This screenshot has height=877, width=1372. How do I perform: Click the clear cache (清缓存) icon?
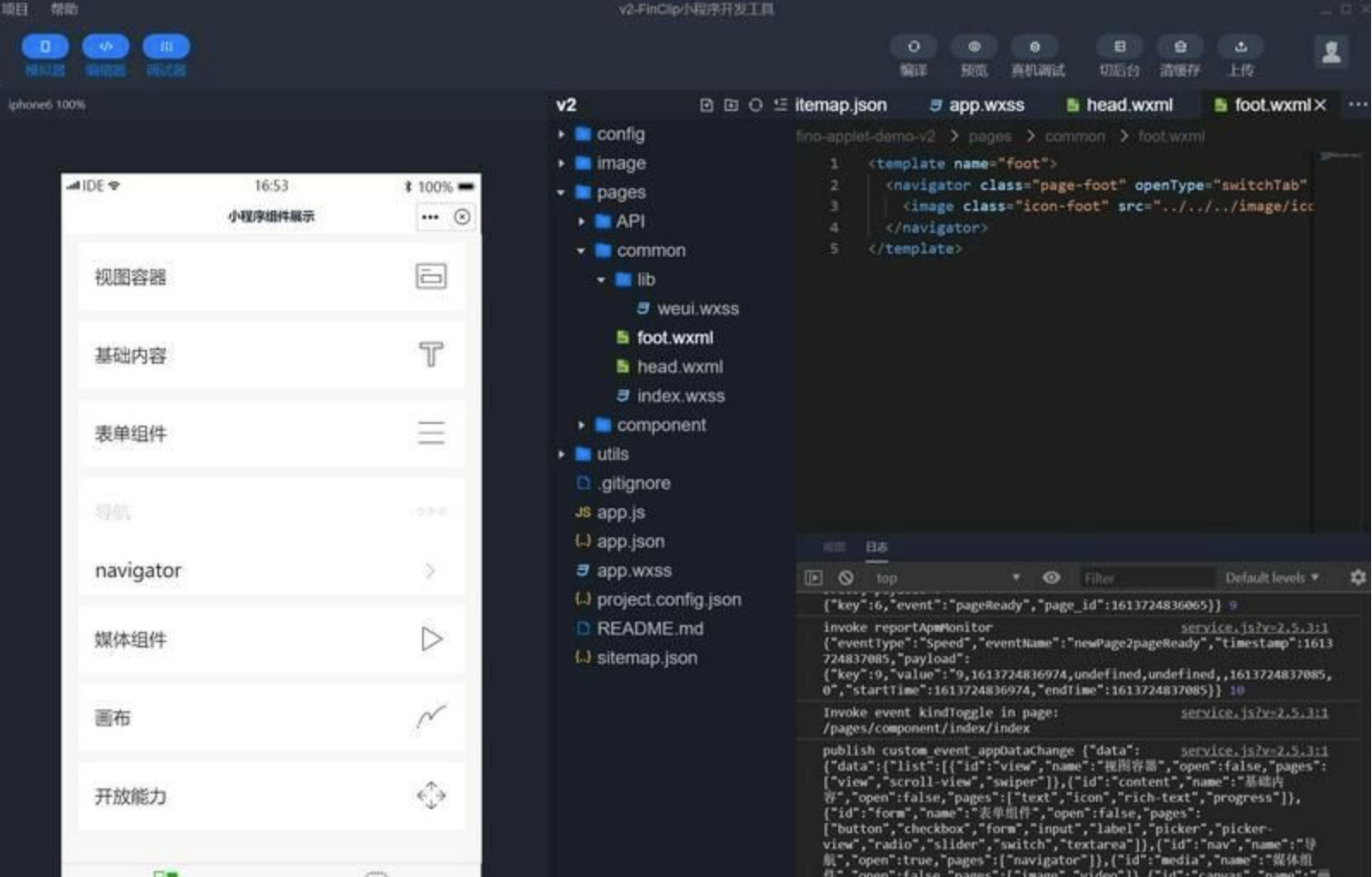[1180, 46]
